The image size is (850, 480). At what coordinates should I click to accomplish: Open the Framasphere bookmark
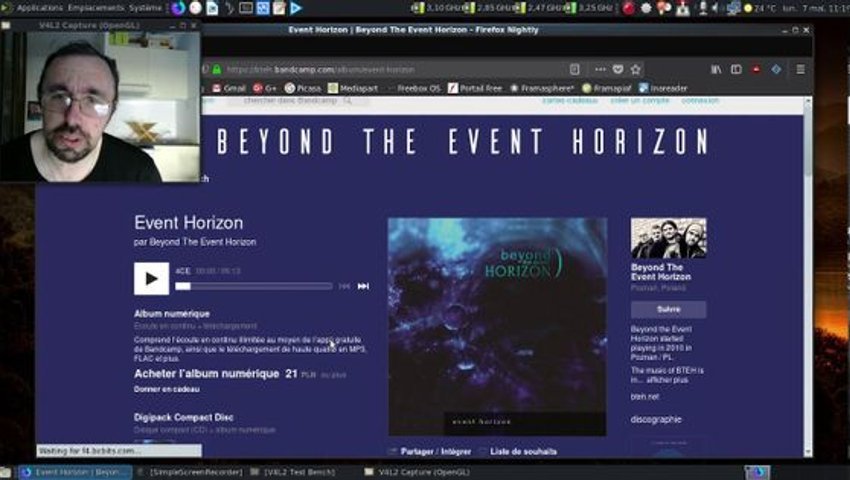pos(542,88)
